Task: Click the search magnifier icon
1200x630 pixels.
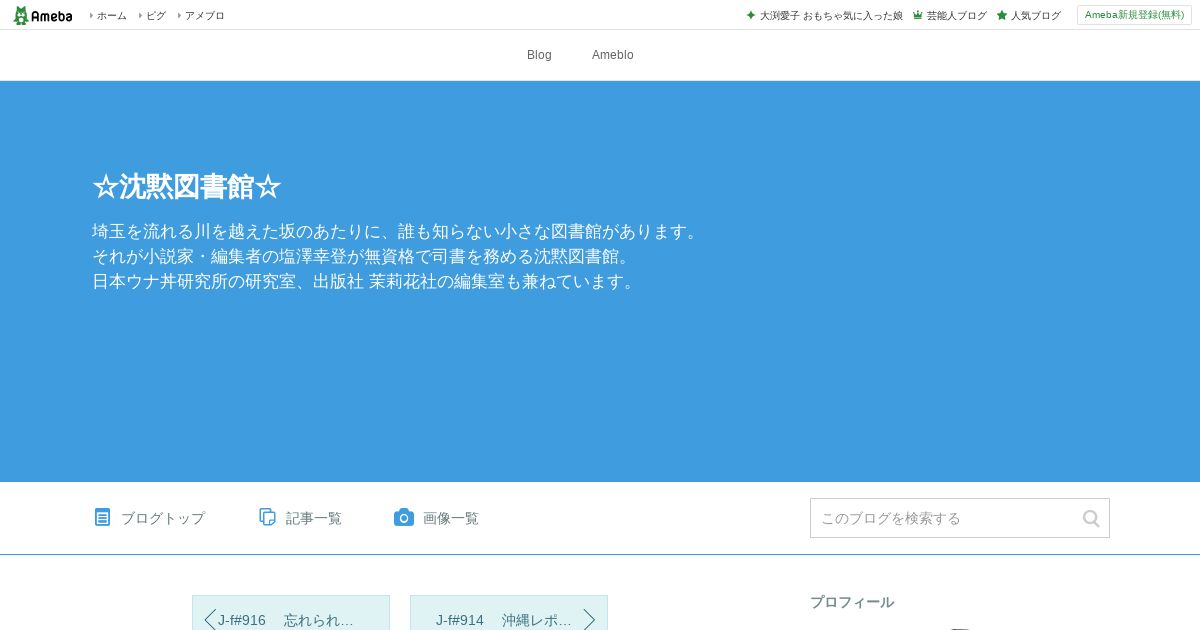Action: pos(1091,518)
